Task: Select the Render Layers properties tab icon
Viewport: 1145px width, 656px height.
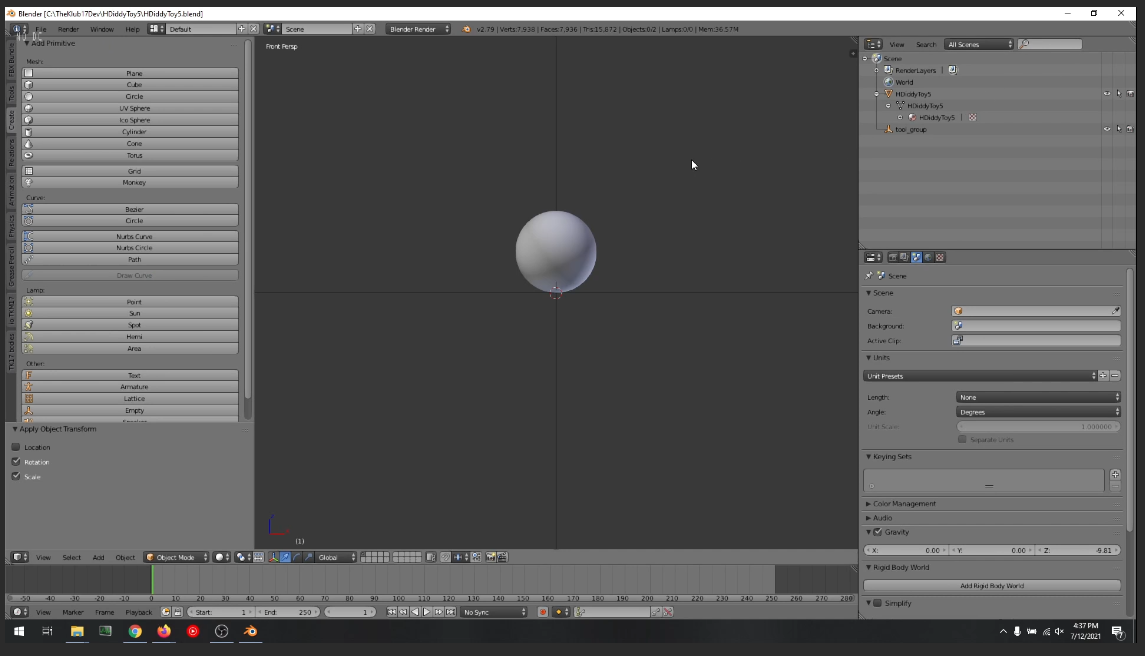Action: (904, 257)
